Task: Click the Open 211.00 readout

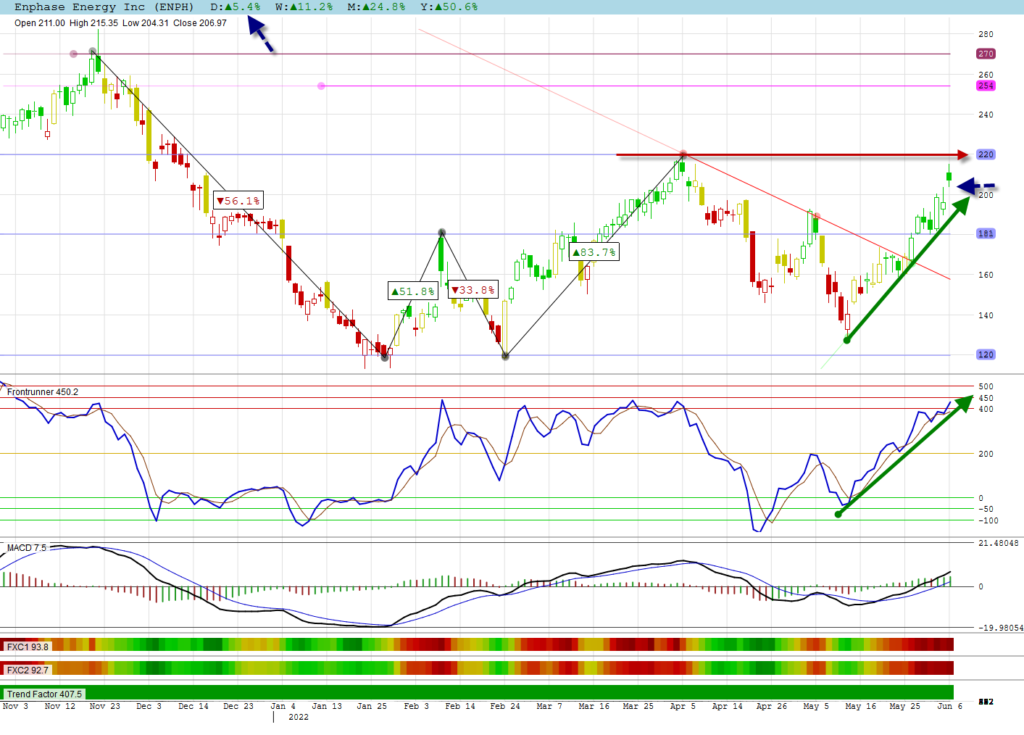Action: point(40,23)
